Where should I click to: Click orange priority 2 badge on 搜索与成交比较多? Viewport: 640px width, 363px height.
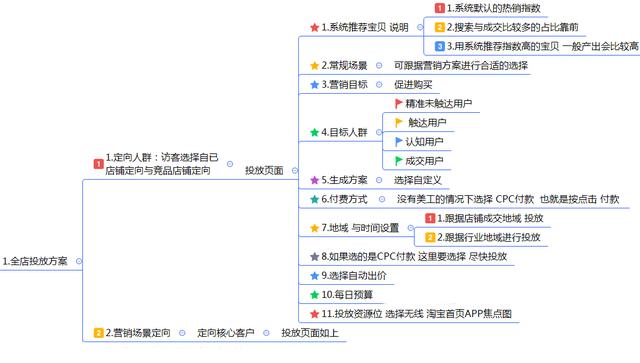tap(440, 27)
